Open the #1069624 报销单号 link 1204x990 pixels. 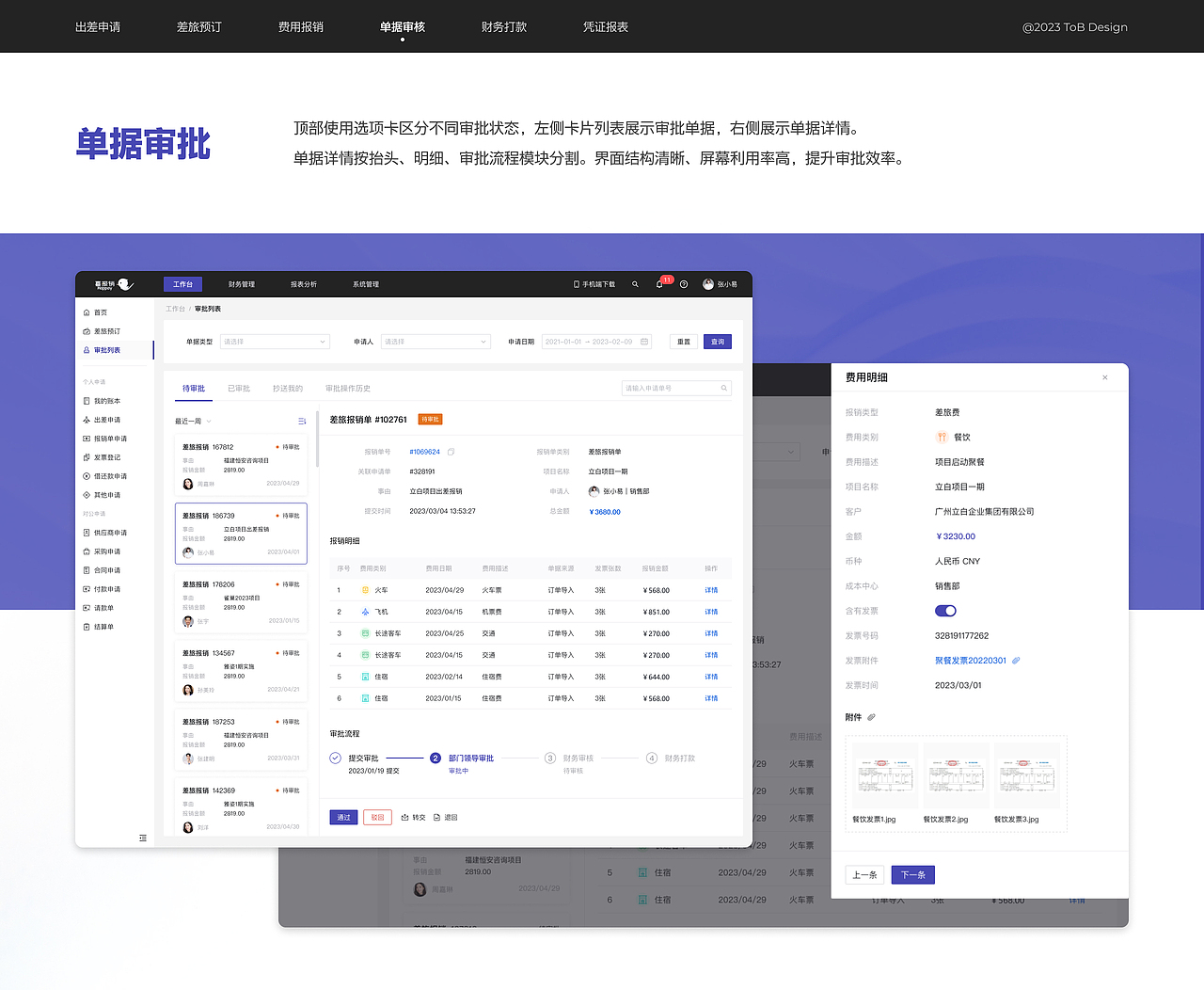coord(424,452)
